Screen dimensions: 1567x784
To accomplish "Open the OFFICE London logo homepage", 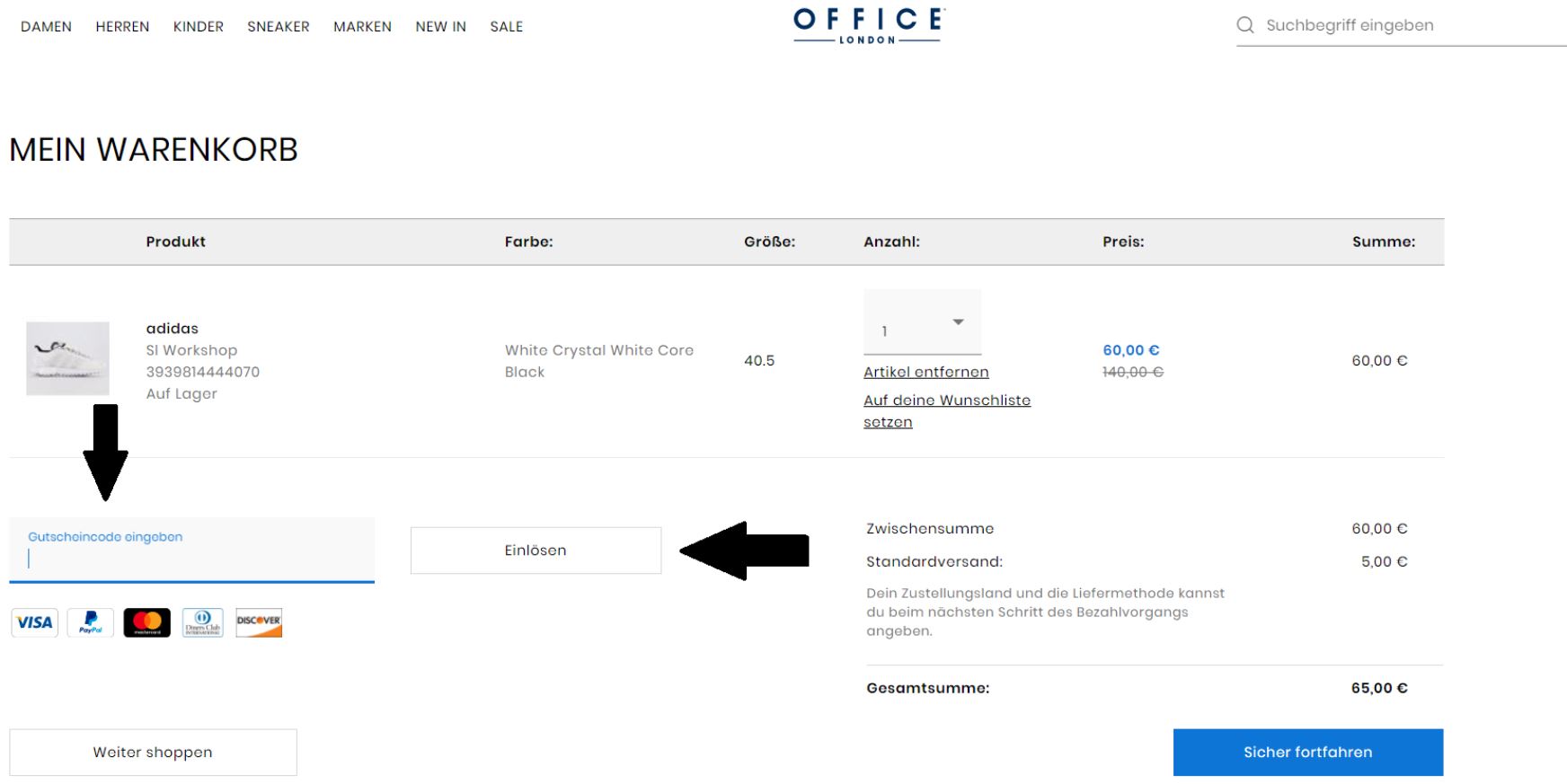I will pyautogui.click(x=868, y=26).
